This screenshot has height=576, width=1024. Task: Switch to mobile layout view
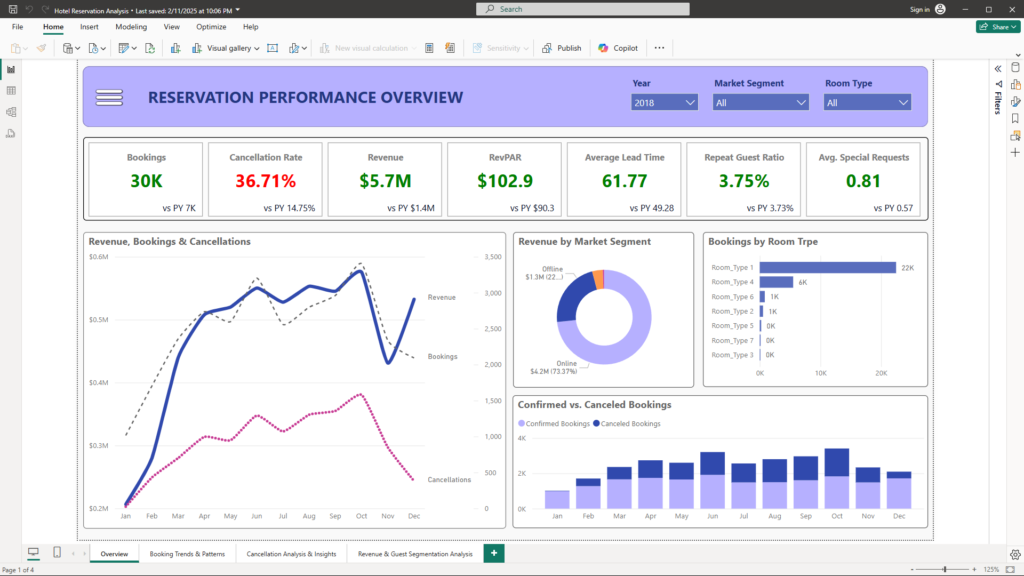pos(56,553)
